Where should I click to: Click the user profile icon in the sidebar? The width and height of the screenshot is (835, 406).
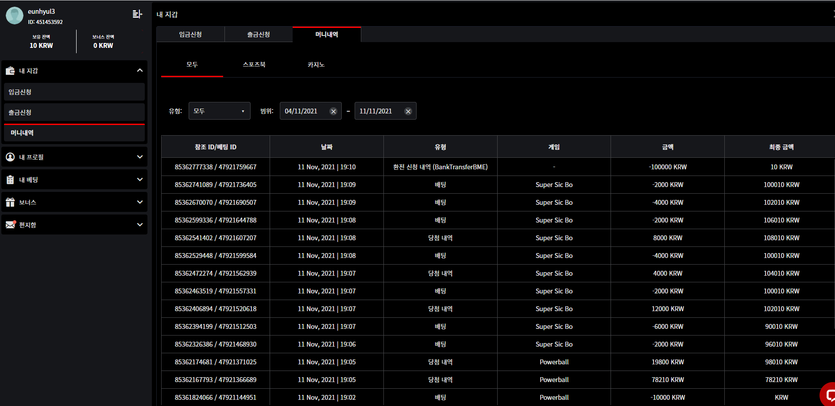(x=10, y=157)
